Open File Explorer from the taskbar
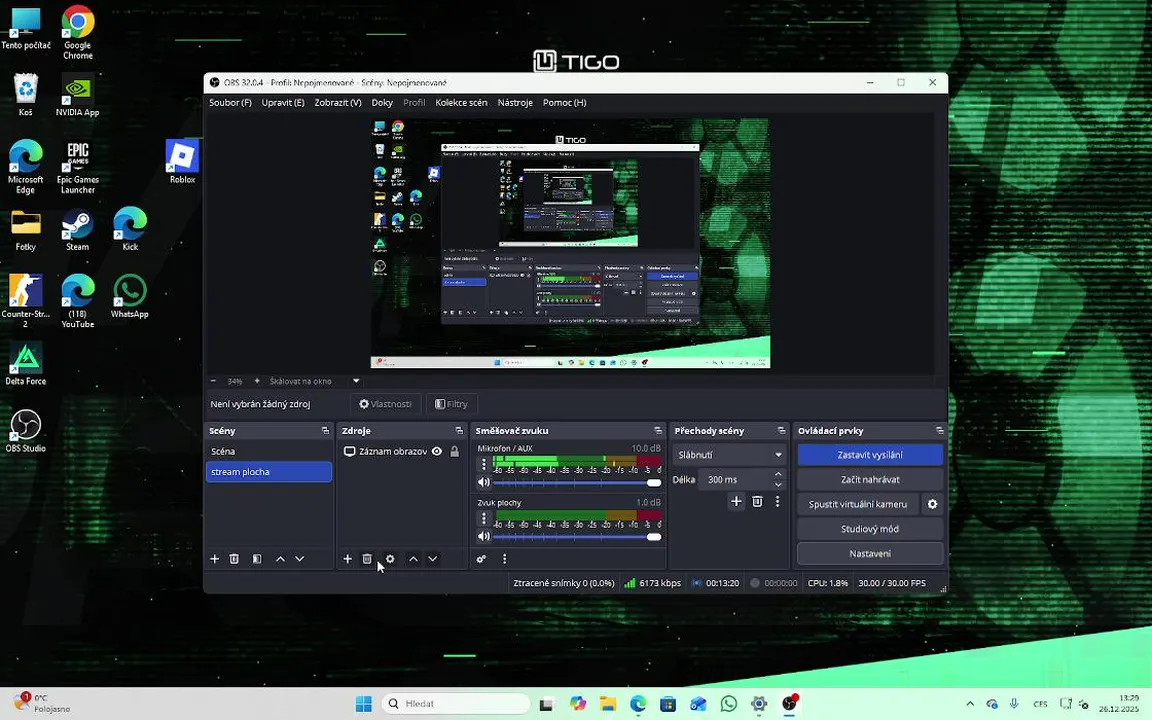This screenshot has height=720, width=1152. point(608,704)
